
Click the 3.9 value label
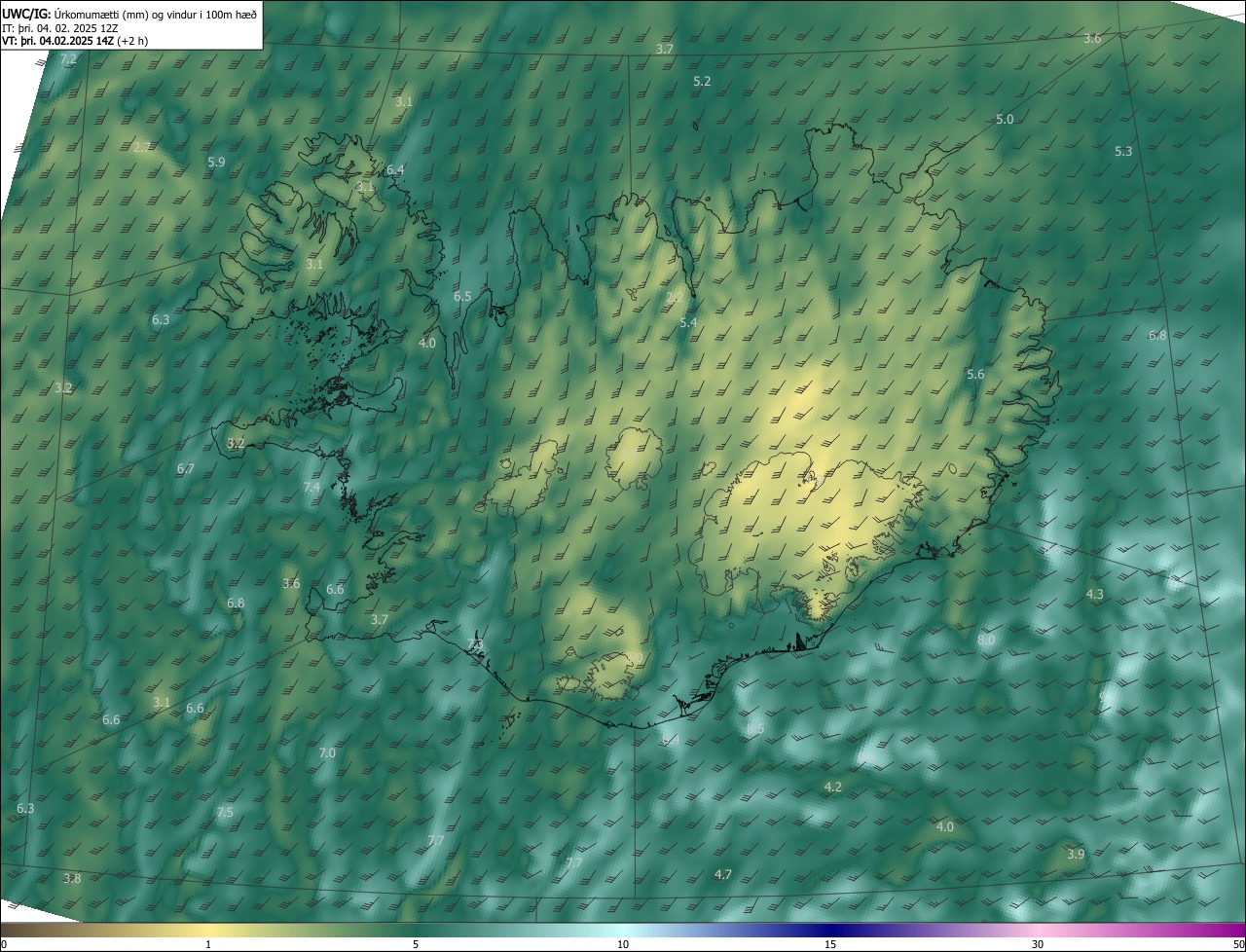(1076, 855)
